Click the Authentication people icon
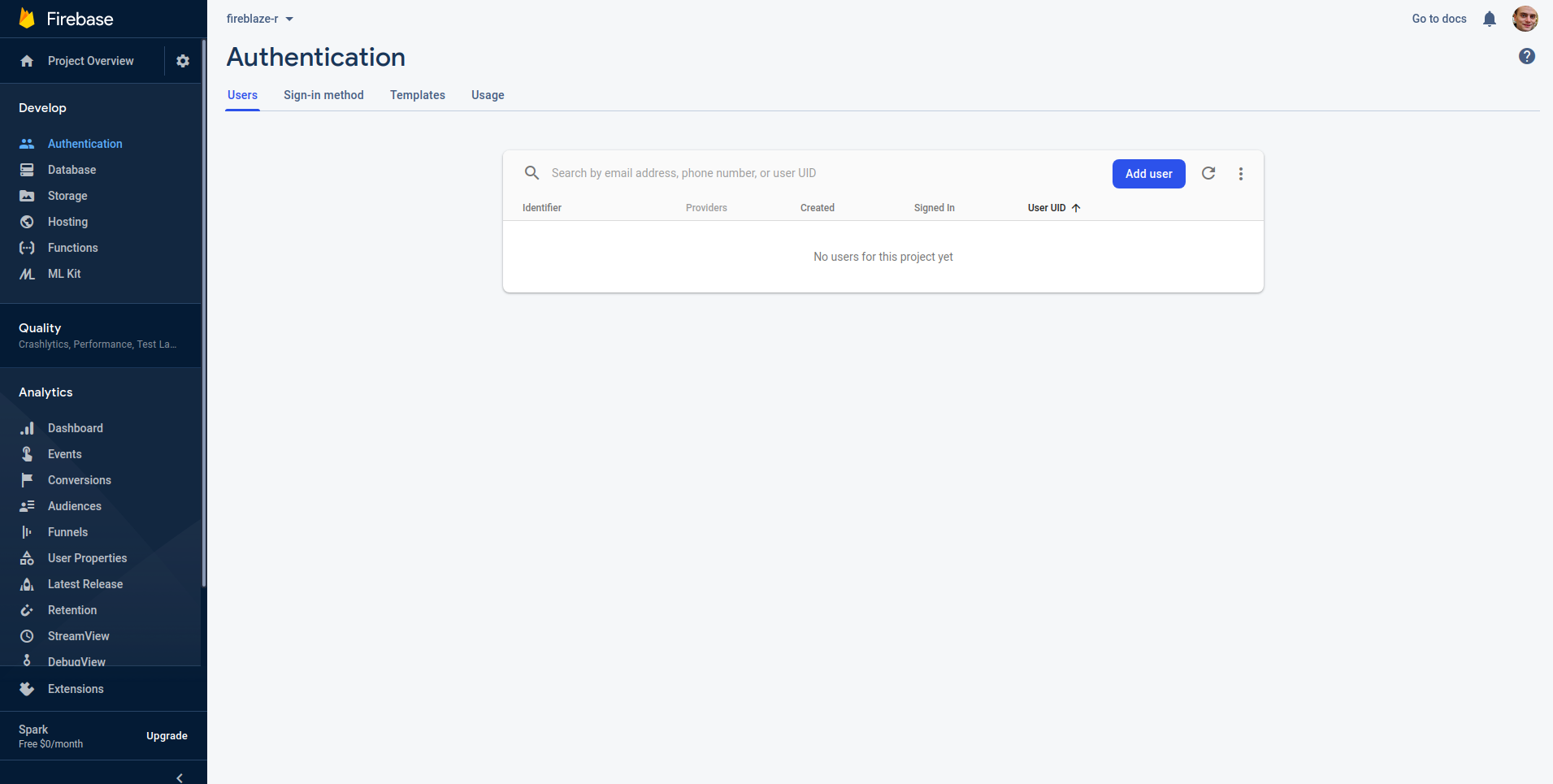 click(x=27, y=144)
